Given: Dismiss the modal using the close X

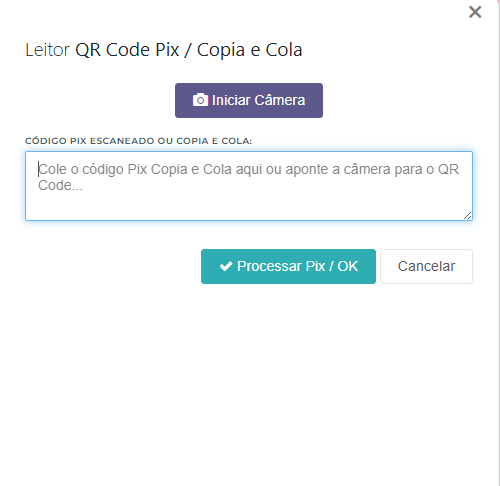Looking at the screenshot, I should (475, 12).
